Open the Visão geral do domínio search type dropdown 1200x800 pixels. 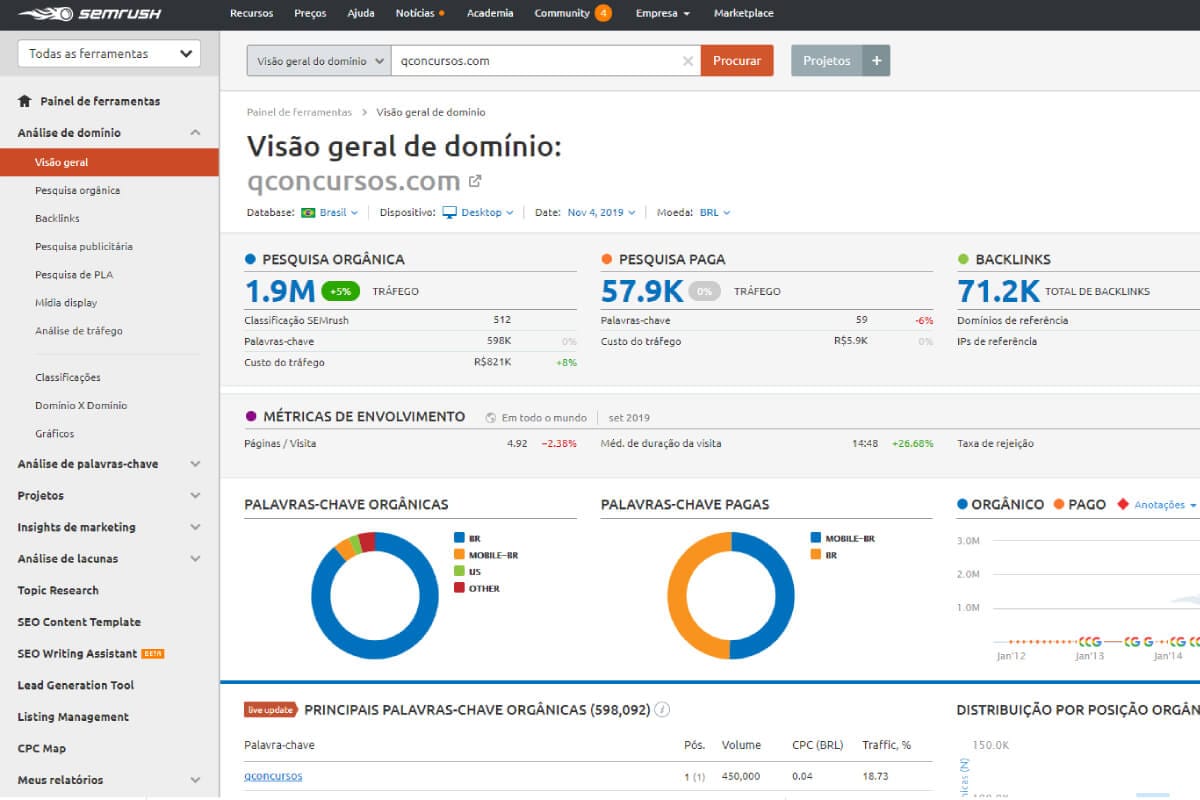tap(319, 61)
